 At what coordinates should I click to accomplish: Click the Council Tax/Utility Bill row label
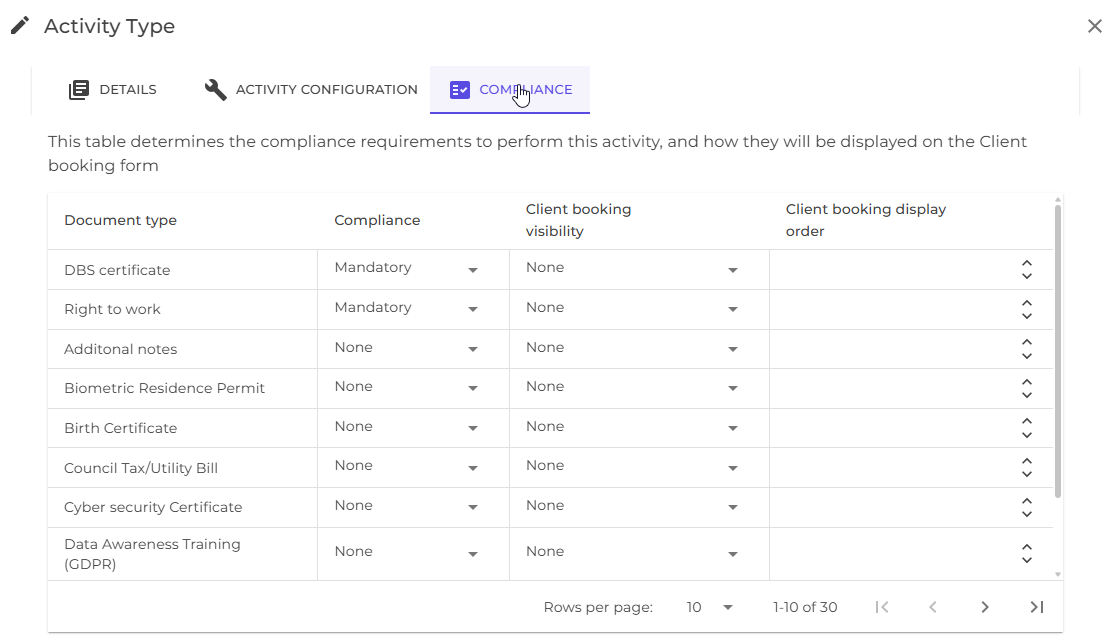(x=141, y=468)
